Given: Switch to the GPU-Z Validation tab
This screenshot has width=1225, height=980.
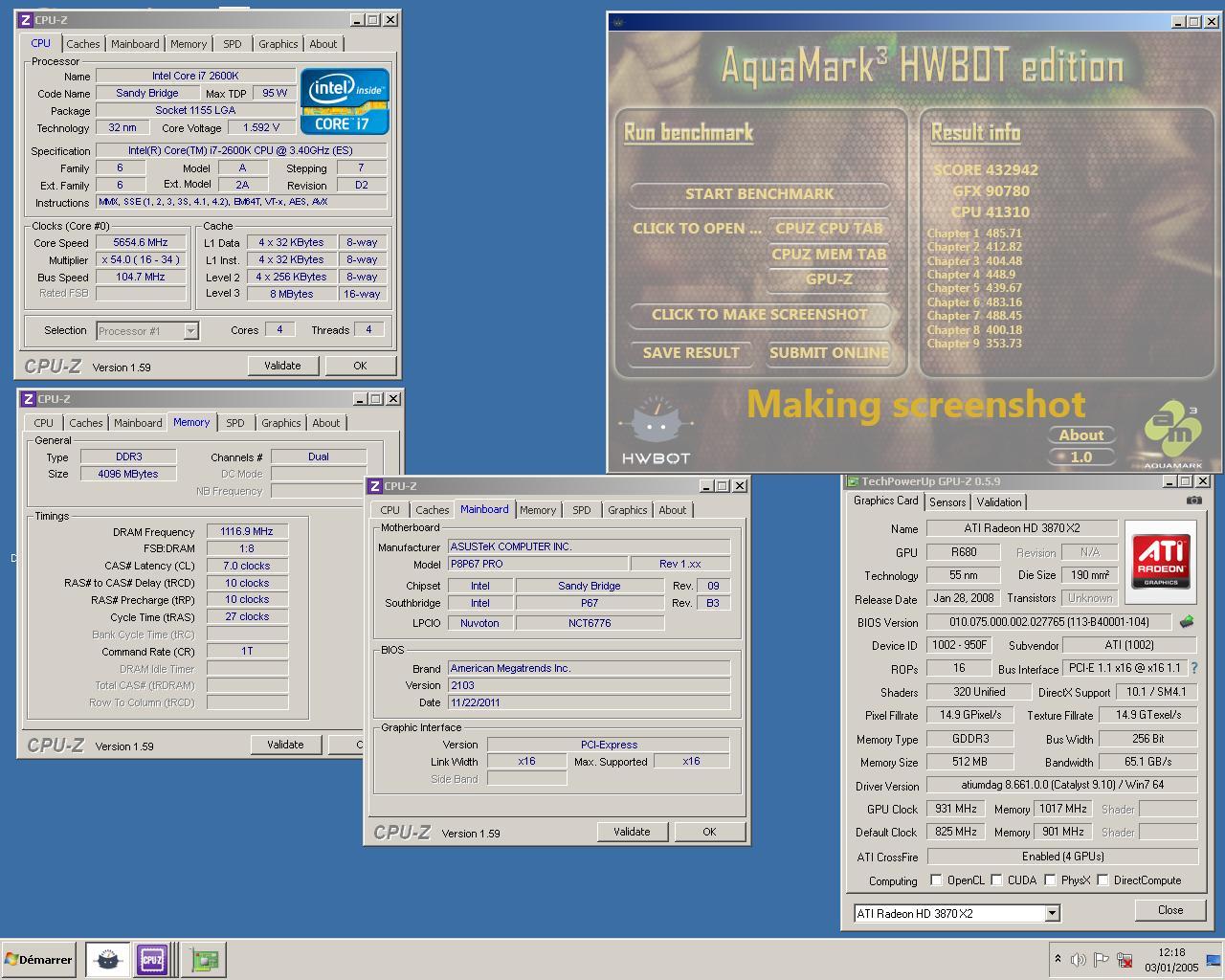Looking at the screenshot, I should click(x=999, y=502).
